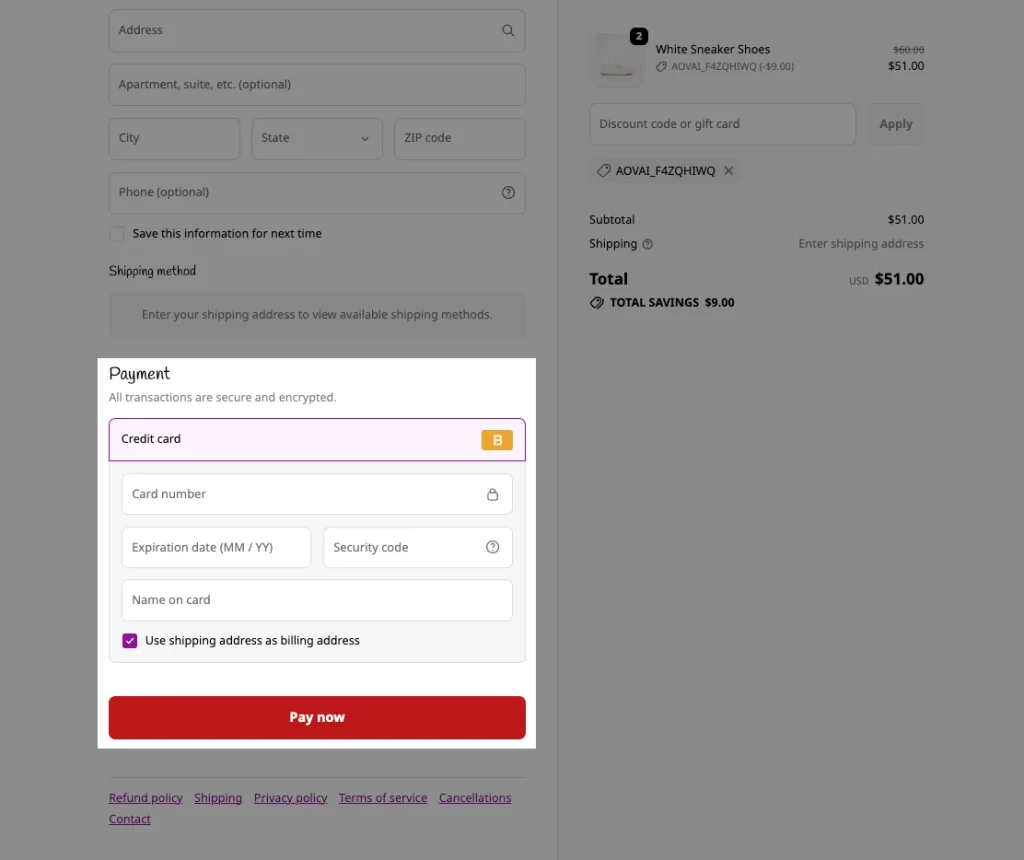
Task: Click the discount tag icon beside AOVAI_F4ZQHIWQ chip
Action: click(603, 170)
